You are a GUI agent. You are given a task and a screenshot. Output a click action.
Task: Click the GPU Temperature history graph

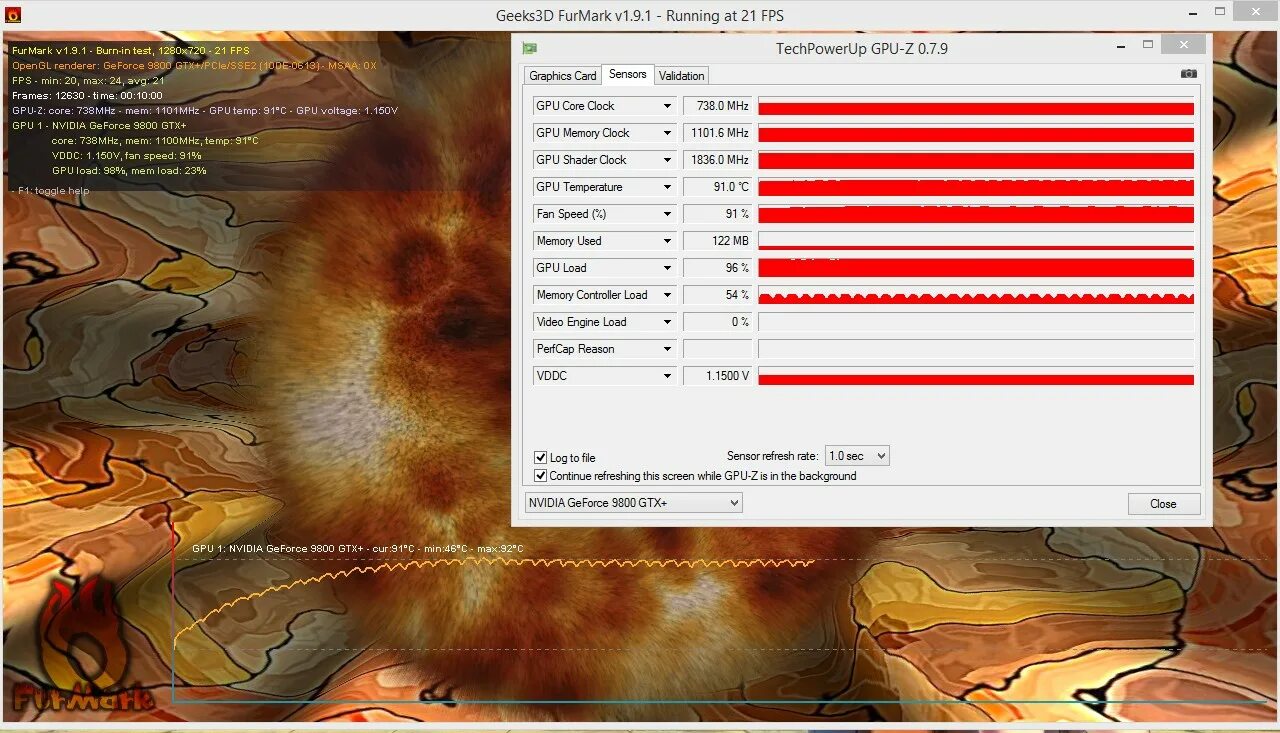click(x=976, y=187)
